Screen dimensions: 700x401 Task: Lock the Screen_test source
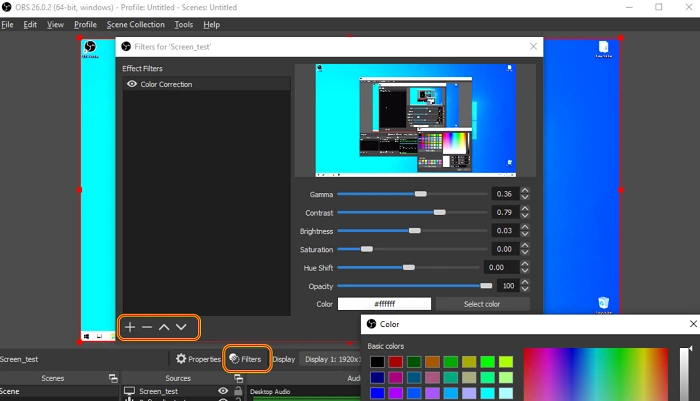[x=238, y=391]
